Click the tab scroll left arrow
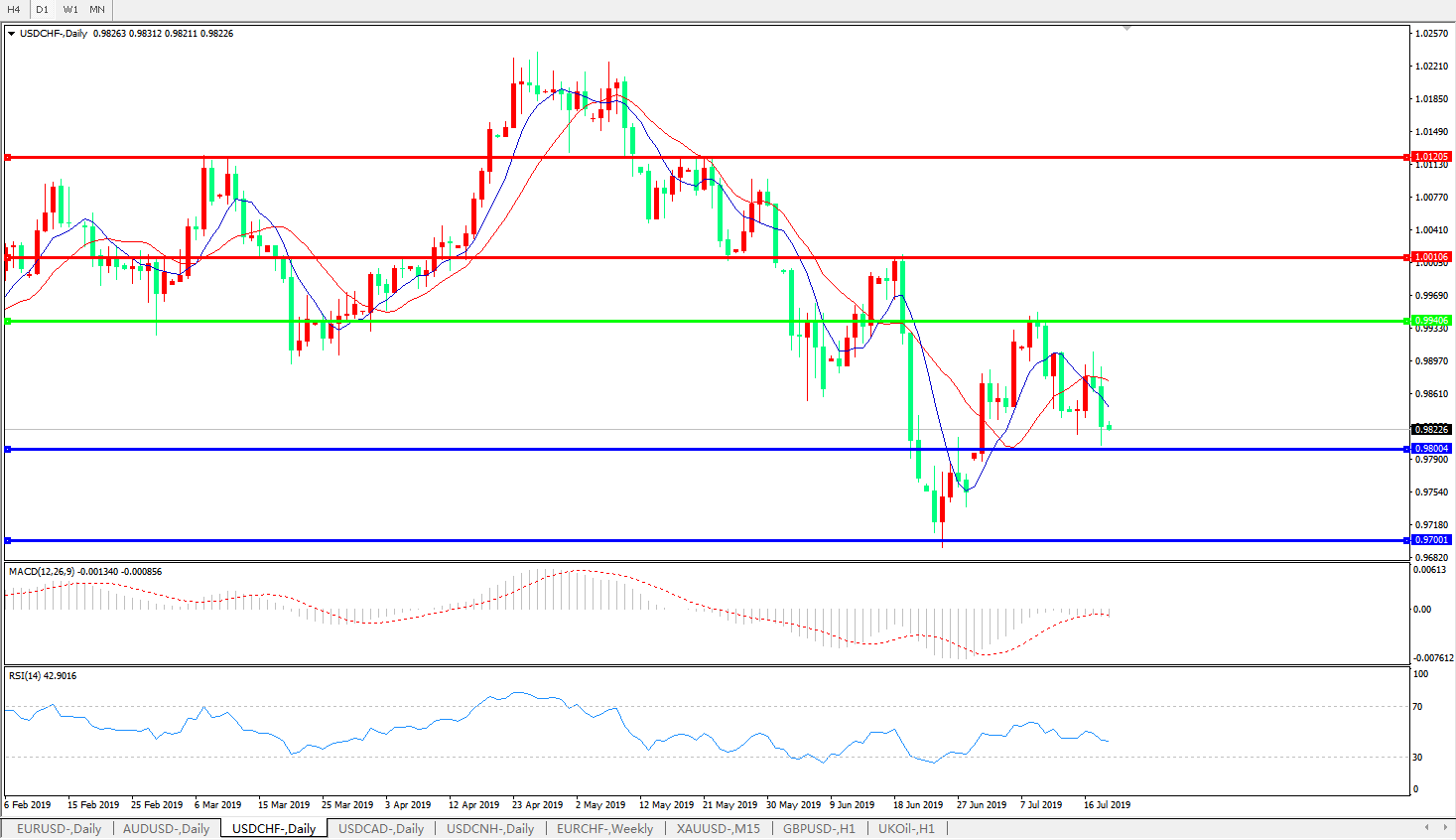Screen dimensions: 1456x840 pyautogui.click(x=1427, y=827)
